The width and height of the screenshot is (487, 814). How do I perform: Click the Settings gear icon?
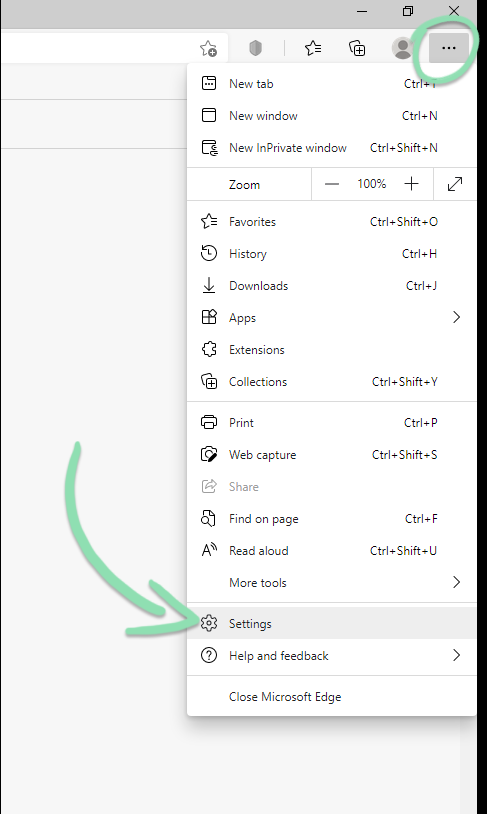[x=209, y=623]
